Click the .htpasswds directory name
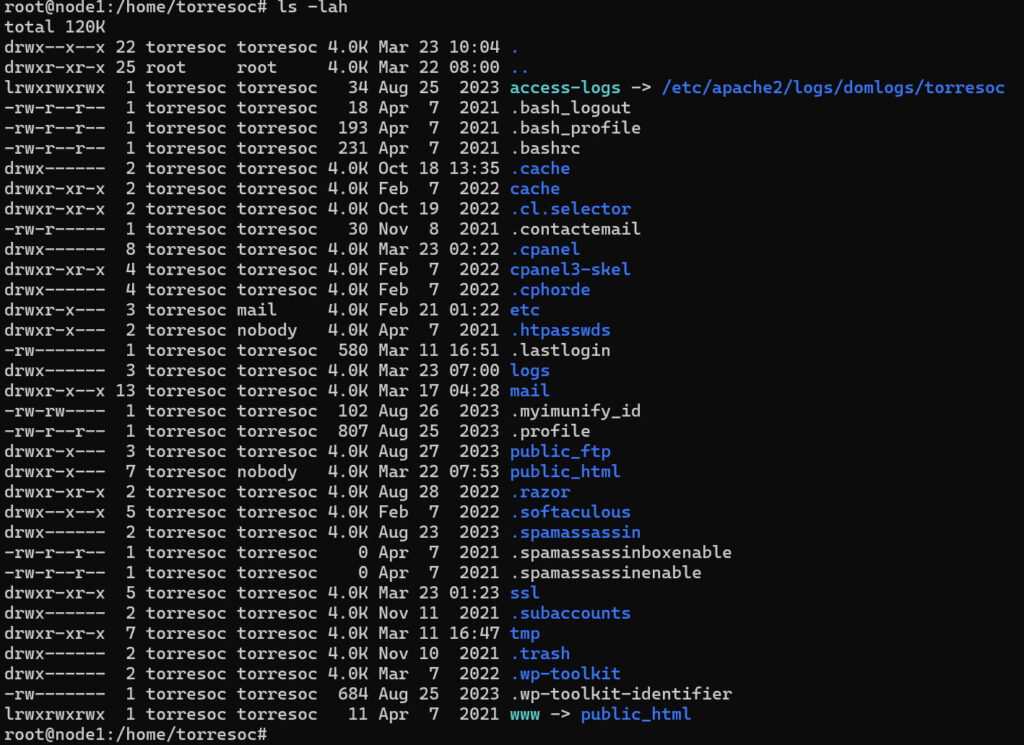The height and width of the screenshot is (745, 1024). click(560, 330)
